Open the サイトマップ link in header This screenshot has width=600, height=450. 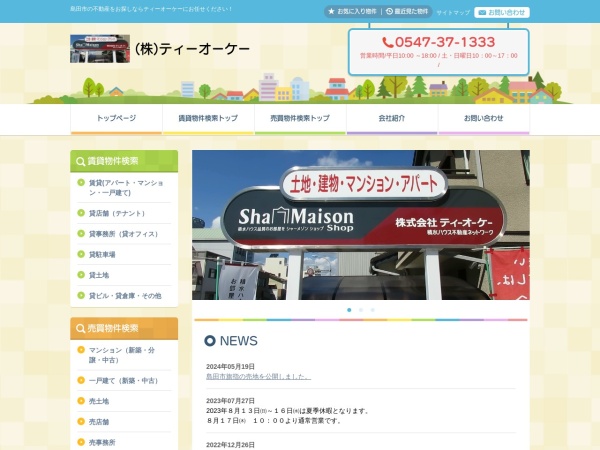click(453, 13)
